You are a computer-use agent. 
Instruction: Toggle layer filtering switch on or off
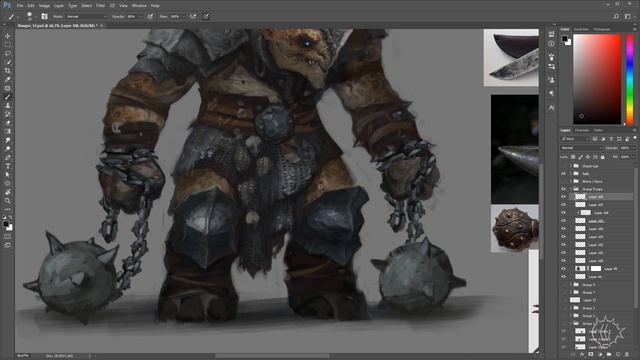coord(635,138)
